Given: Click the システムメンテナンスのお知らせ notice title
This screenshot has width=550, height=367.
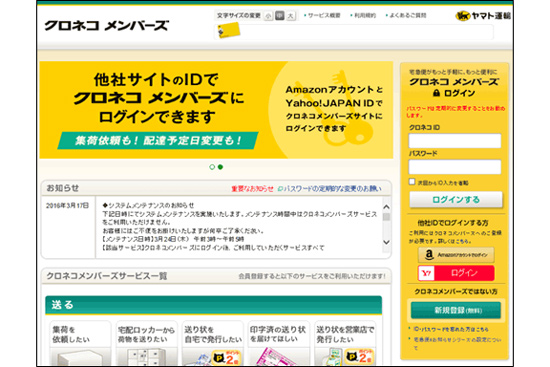Looking at the screenshot, I should (148, 205).
